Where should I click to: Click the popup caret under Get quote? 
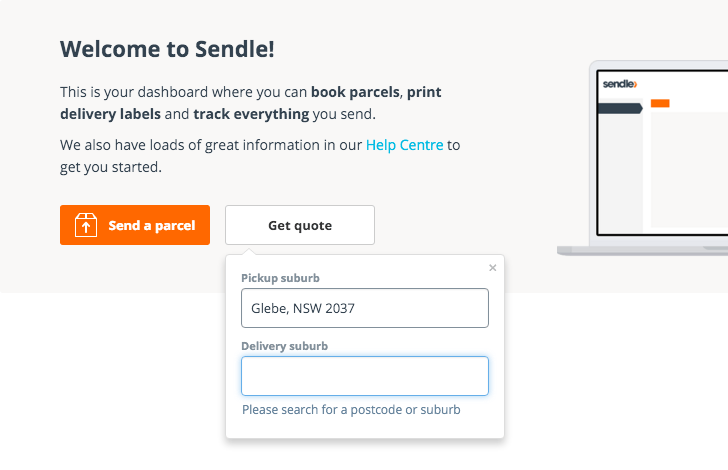tap(249, 251)
